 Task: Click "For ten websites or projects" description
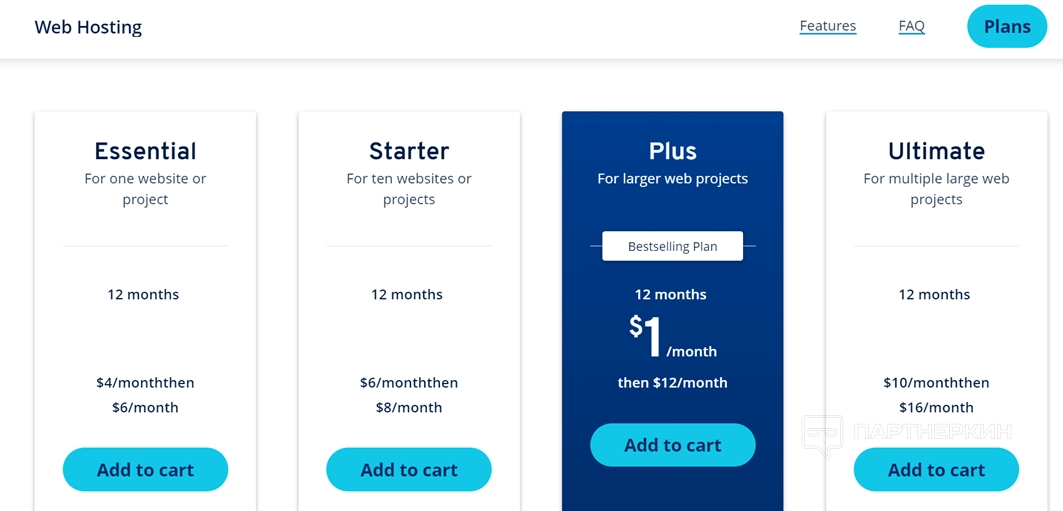[x=409, y=189]
